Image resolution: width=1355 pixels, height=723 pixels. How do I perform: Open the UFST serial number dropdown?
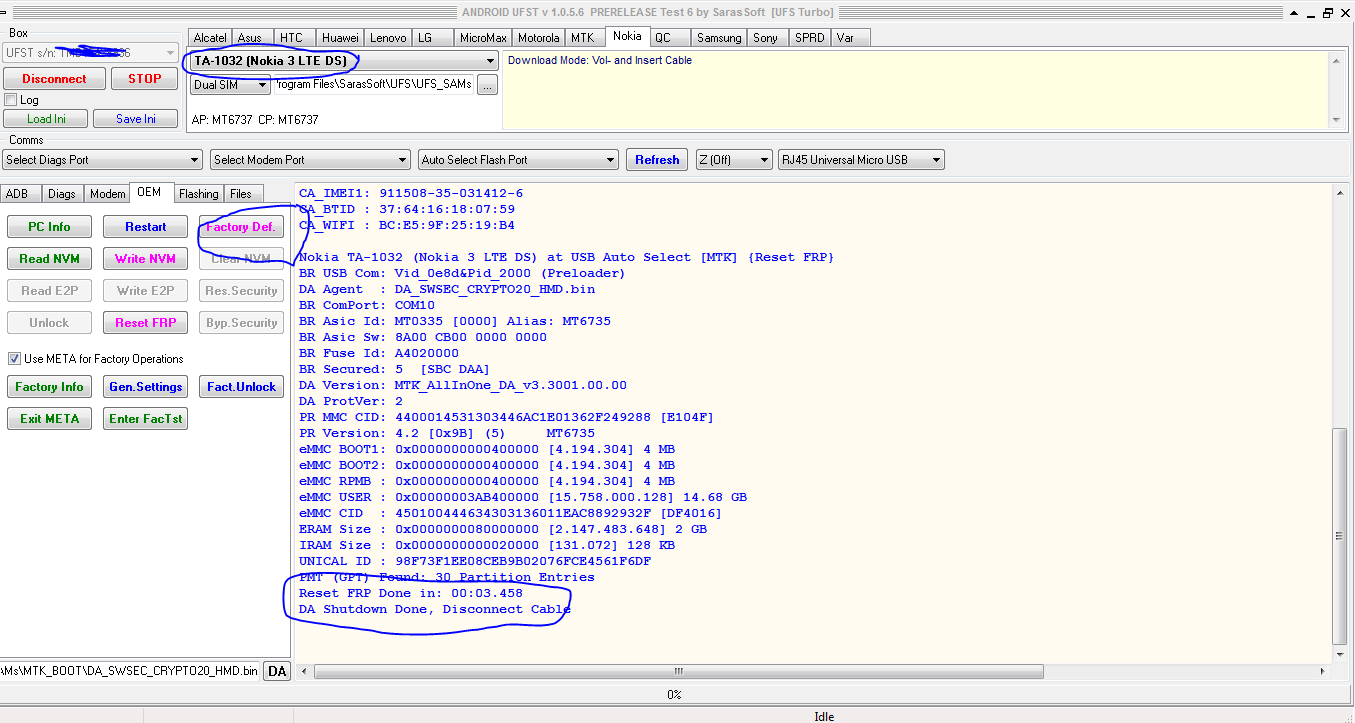91,52
